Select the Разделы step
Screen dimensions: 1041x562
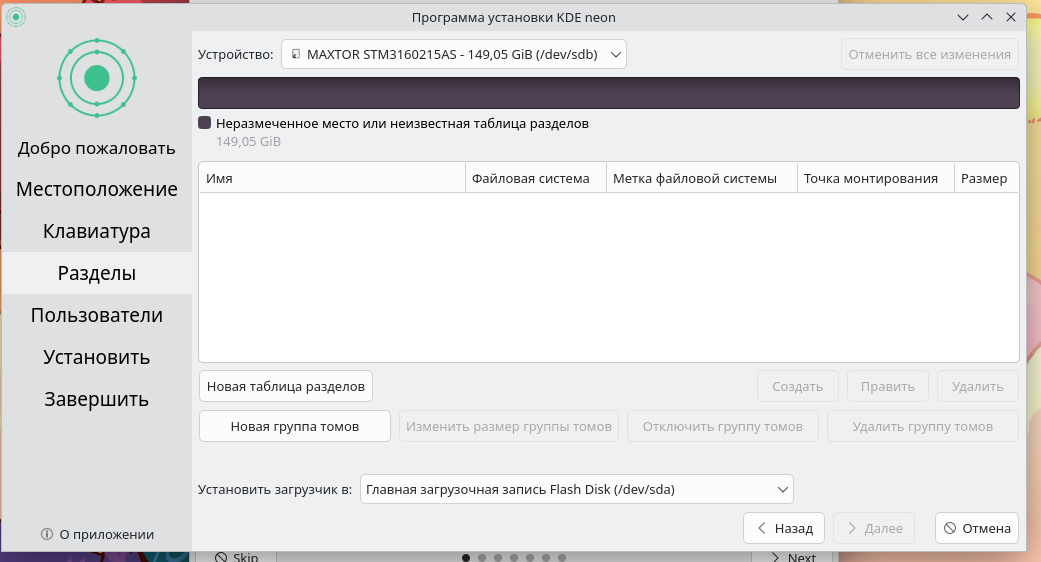(97, 273)
